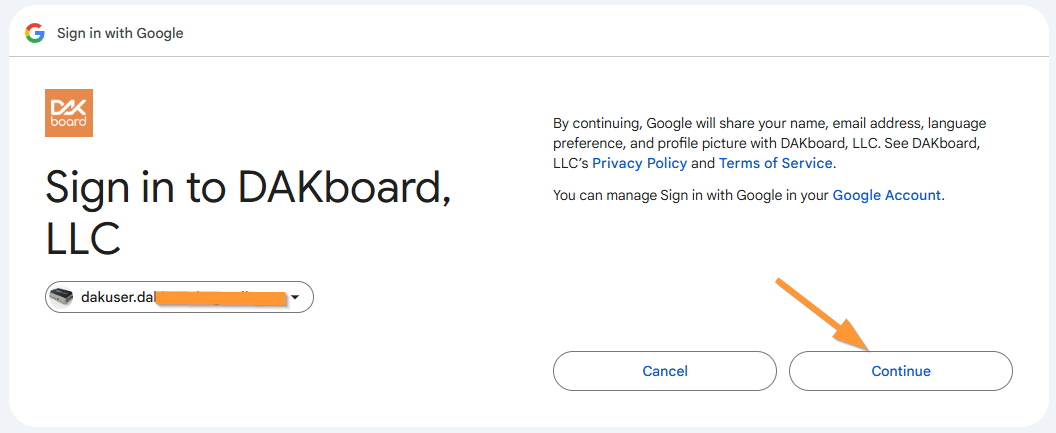Viewport: 1056px width, 433px height.
Task: Click the account avatar picture in selector
Action: click(61, 297)
